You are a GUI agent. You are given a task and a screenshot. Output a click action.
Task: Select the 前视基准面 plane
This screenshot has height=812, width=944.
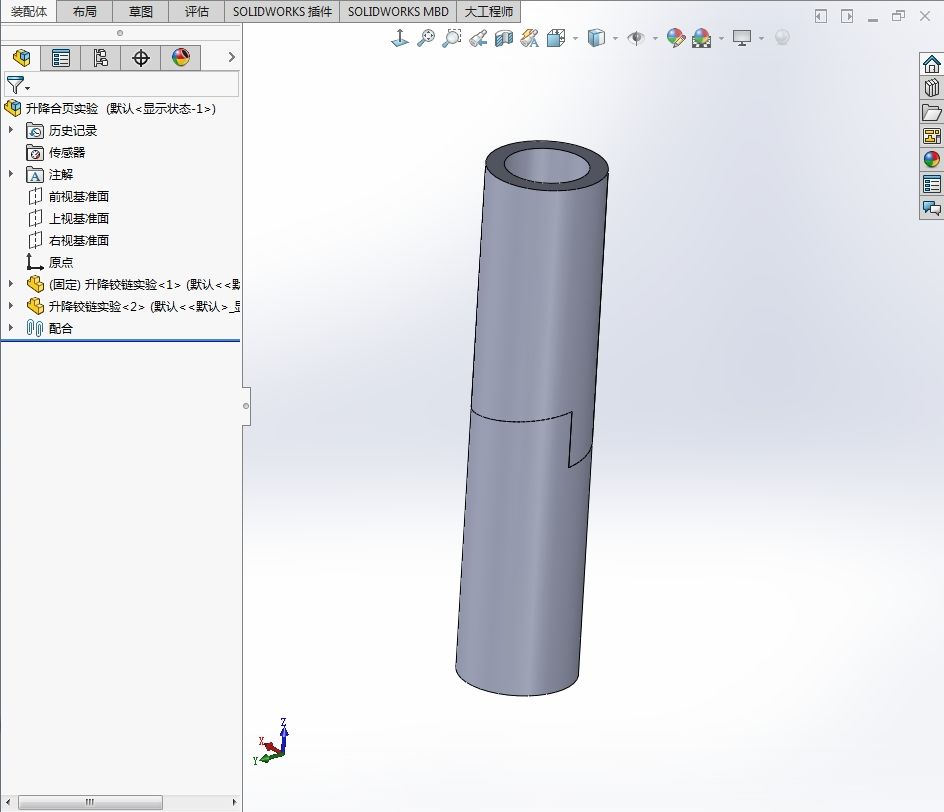[78, 196]
